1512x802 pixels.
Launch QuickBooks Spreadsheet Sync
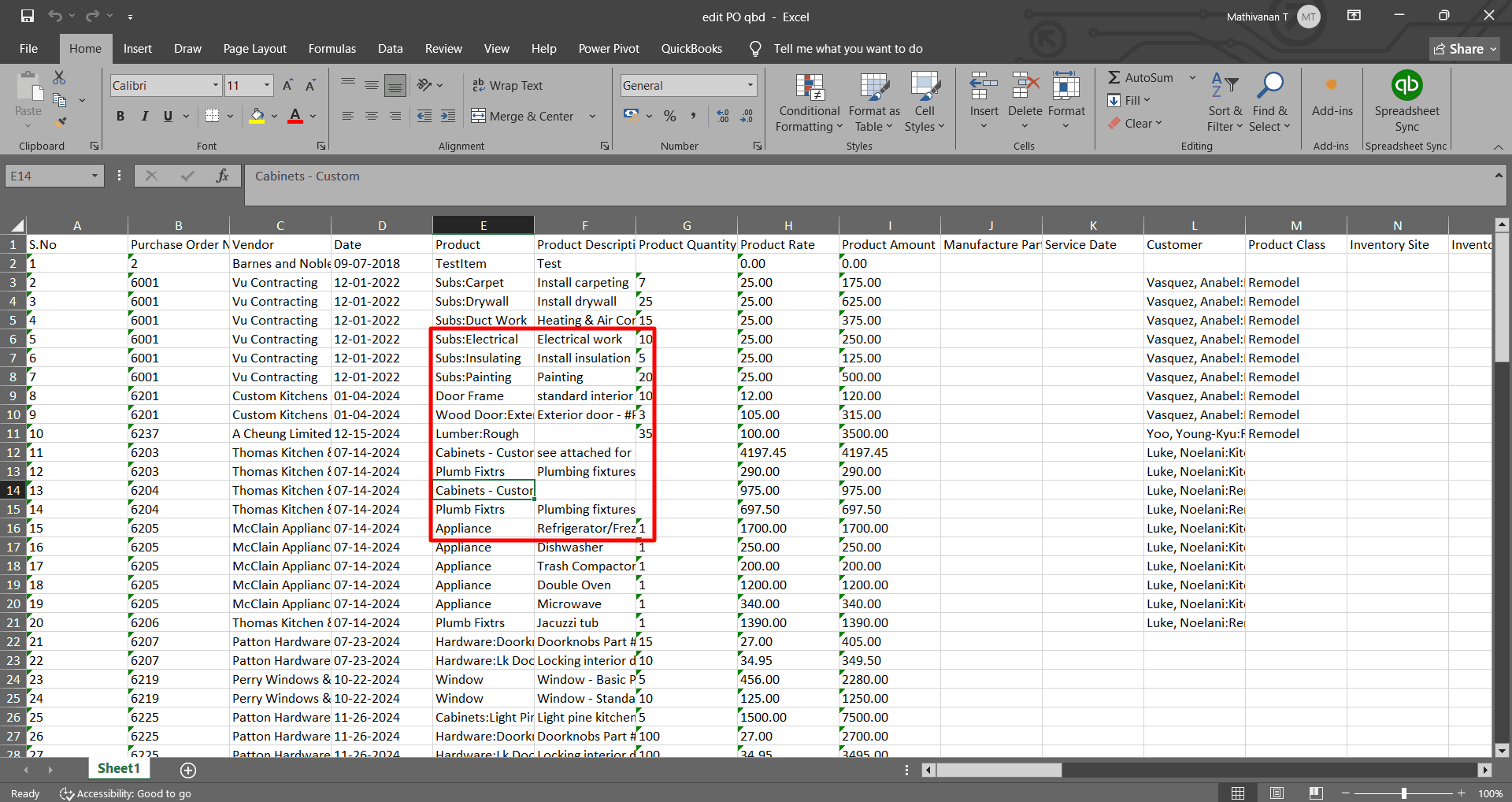click(1406, 102)
